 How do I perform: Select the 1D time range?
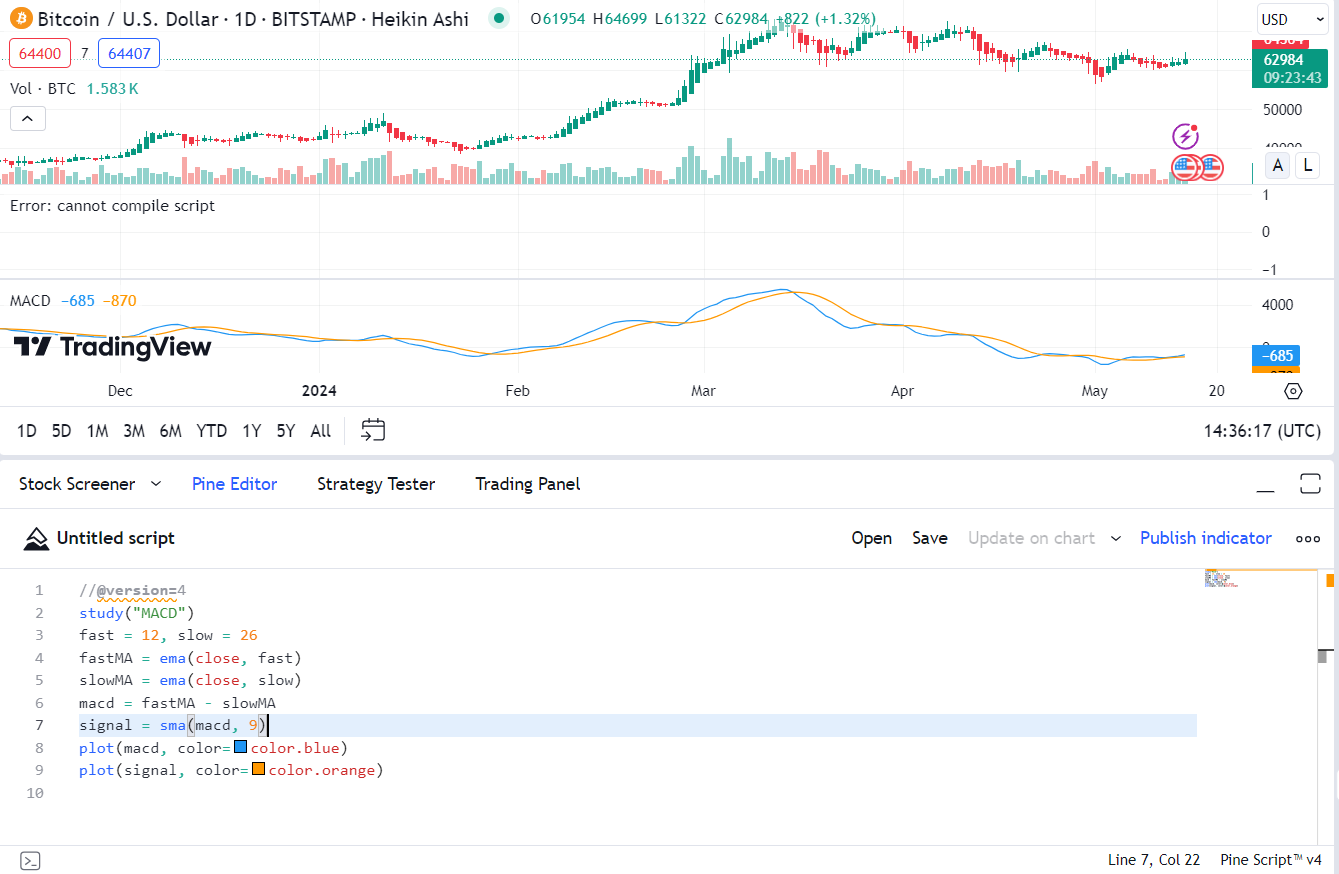pyautogui.click(x=27, y=431)
